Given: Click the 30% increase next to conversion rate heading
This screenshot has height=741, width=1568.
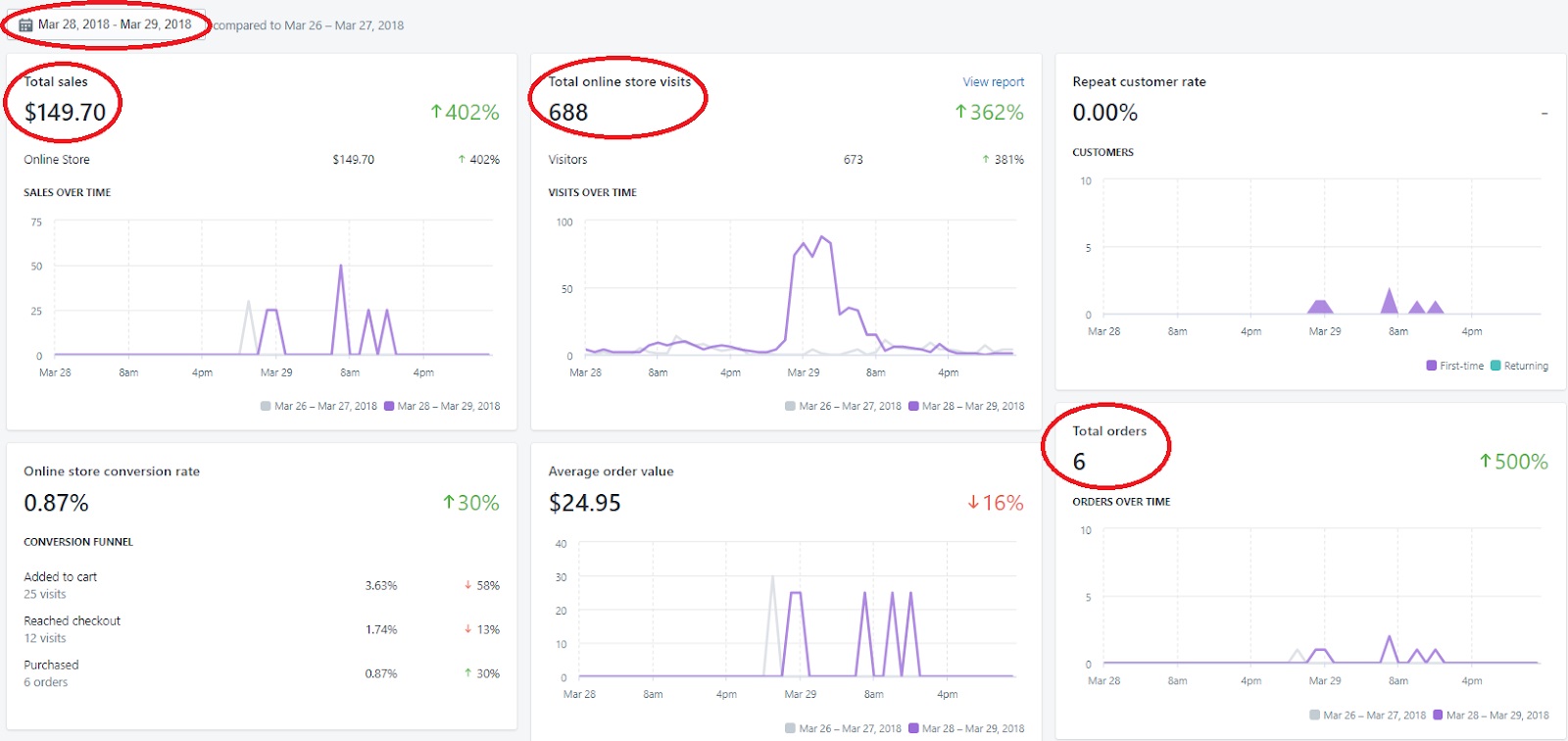Looking at the screenshot, I should click(x=471, y=503).
